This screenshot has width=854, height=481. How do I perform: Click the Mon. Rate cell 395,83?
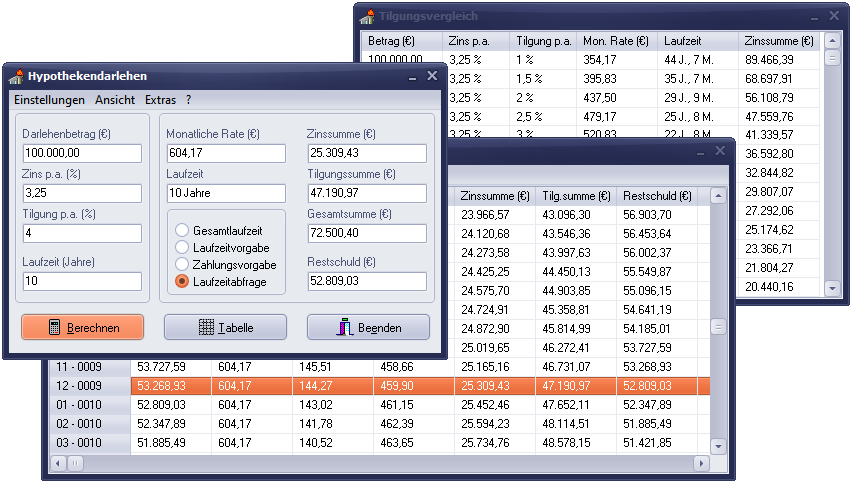pyautogui.click(x=617, y=79)
